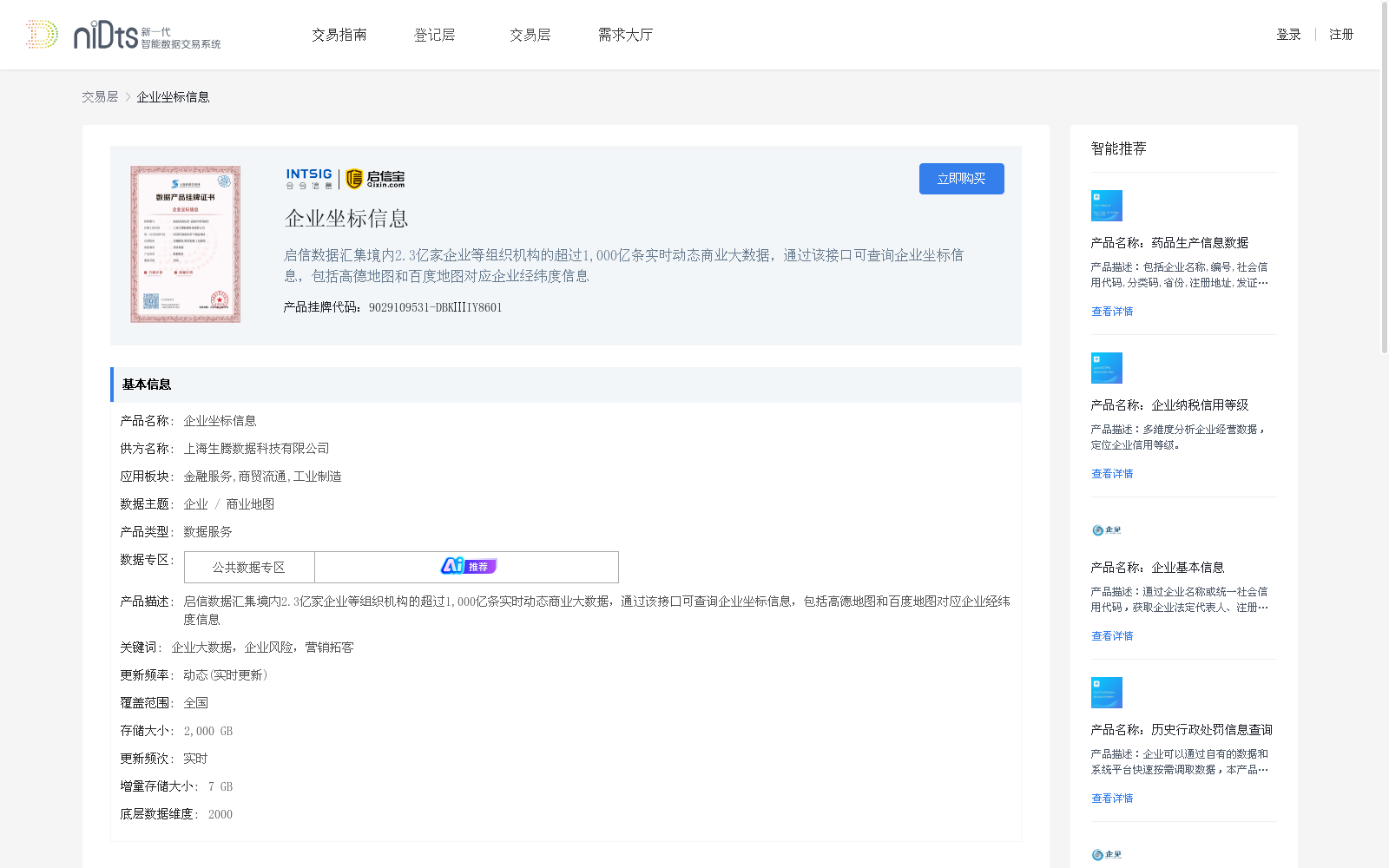
Task: Click the 智能推荐 panel heading
Action: click(x=1119, y=148)
